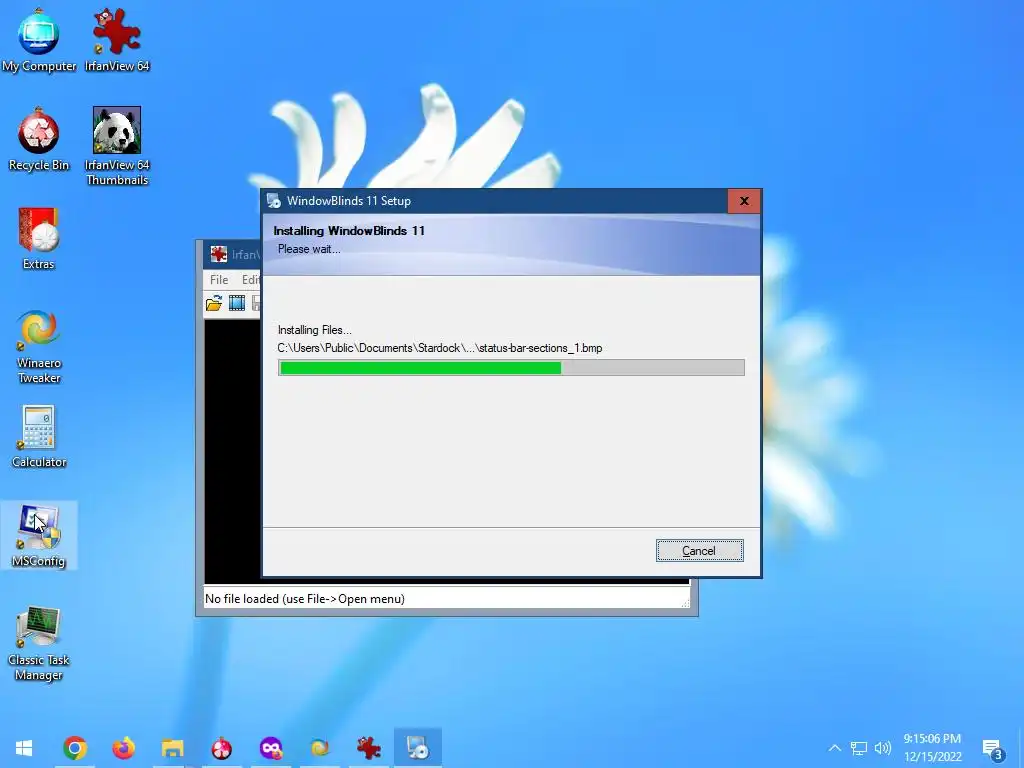Click the network tray icon
This screenshot has width=1024, height=768.
click(859, 748)
